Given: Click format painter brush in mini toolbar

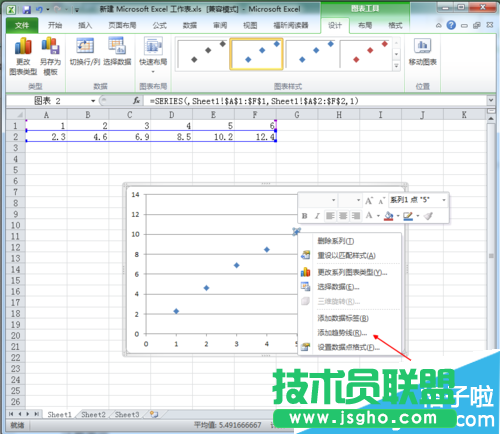Looking at the screenshot, I should [428, 216].
